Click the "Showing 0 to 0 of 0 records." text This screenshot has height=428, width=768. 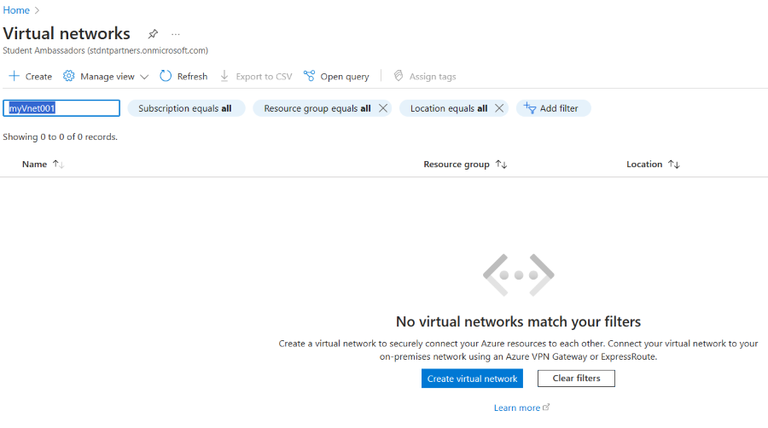[60, 137]
